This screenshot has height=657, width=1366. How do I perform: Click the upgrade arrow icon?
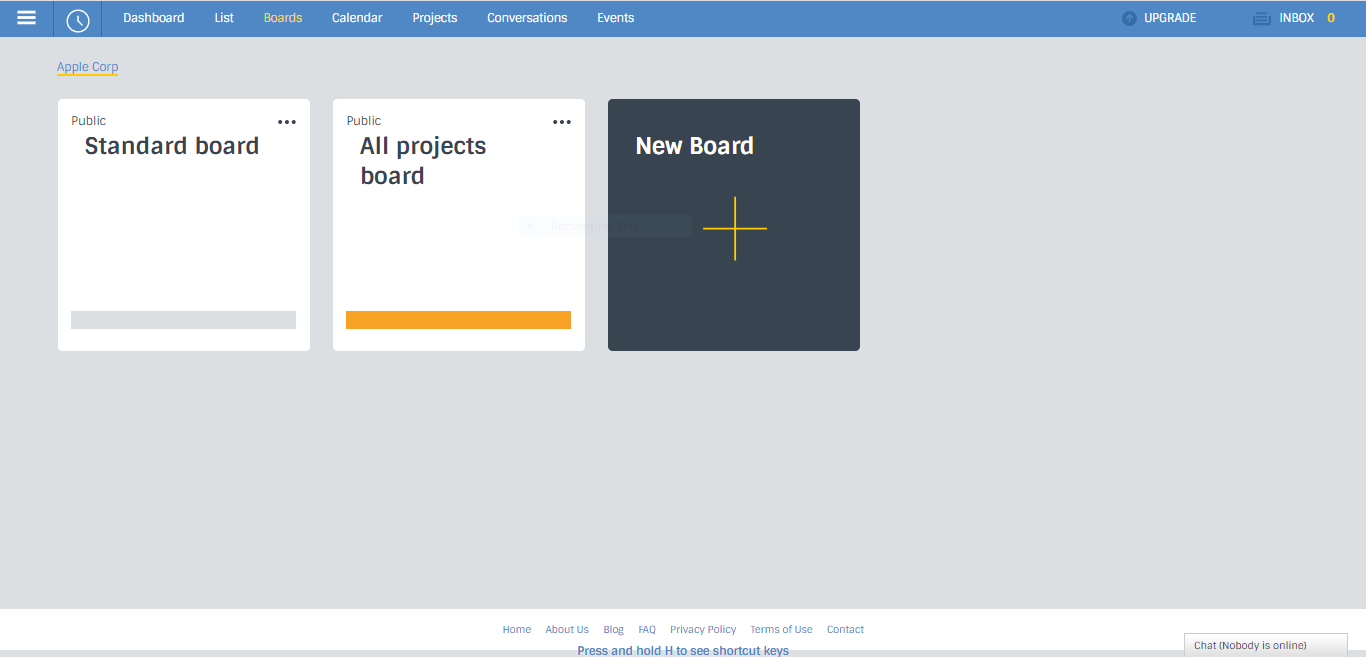[1129, 18]
